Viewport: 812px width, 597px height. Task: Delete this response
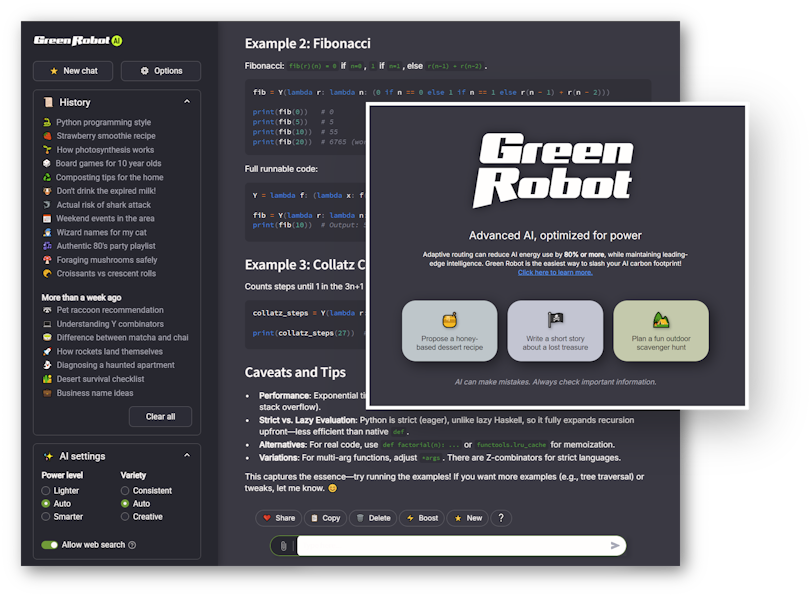coord(373,518)
